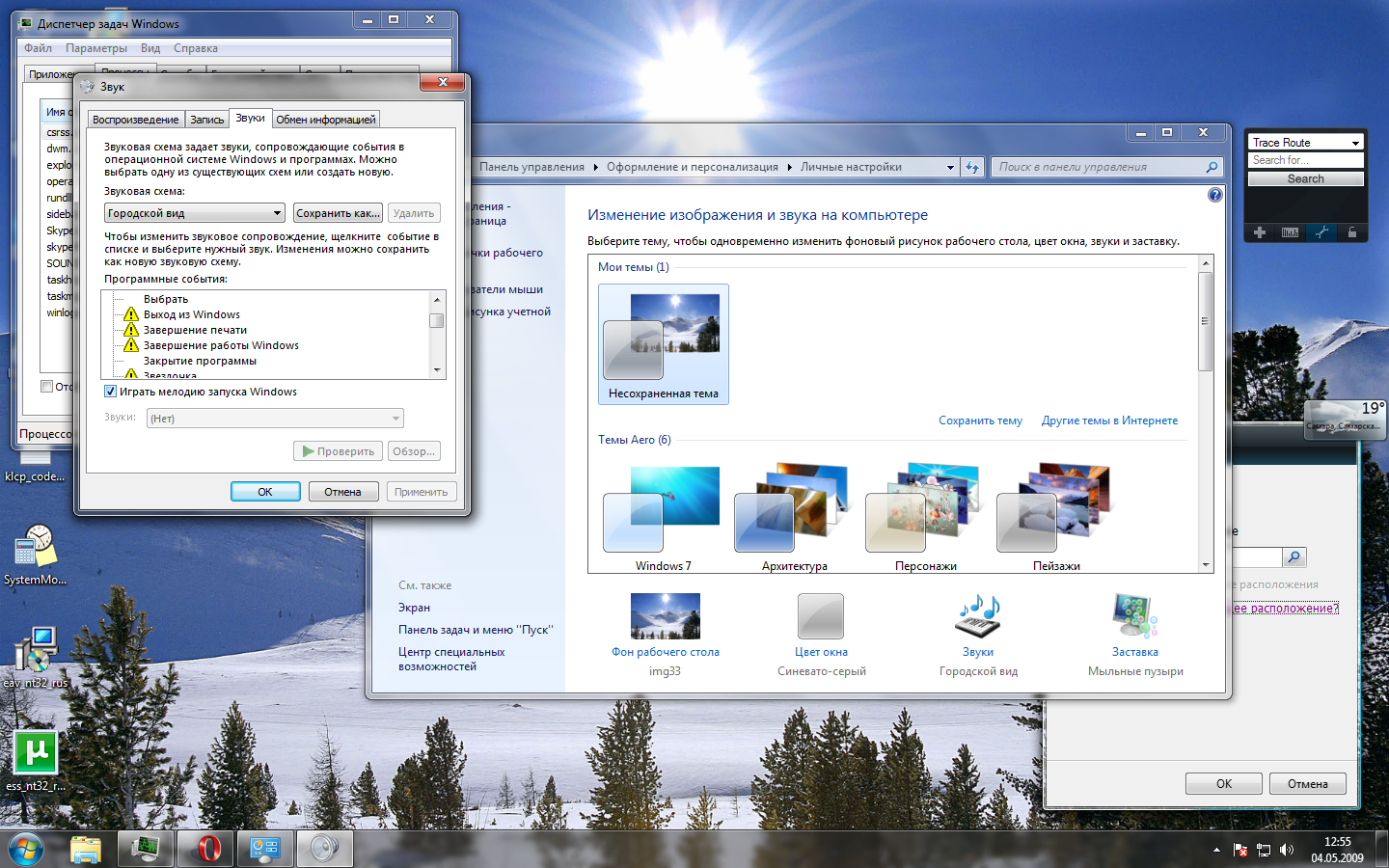Open the weather gadget showing 19°
This screenshot has height=868, width=1389.
tap(1346, 420)
